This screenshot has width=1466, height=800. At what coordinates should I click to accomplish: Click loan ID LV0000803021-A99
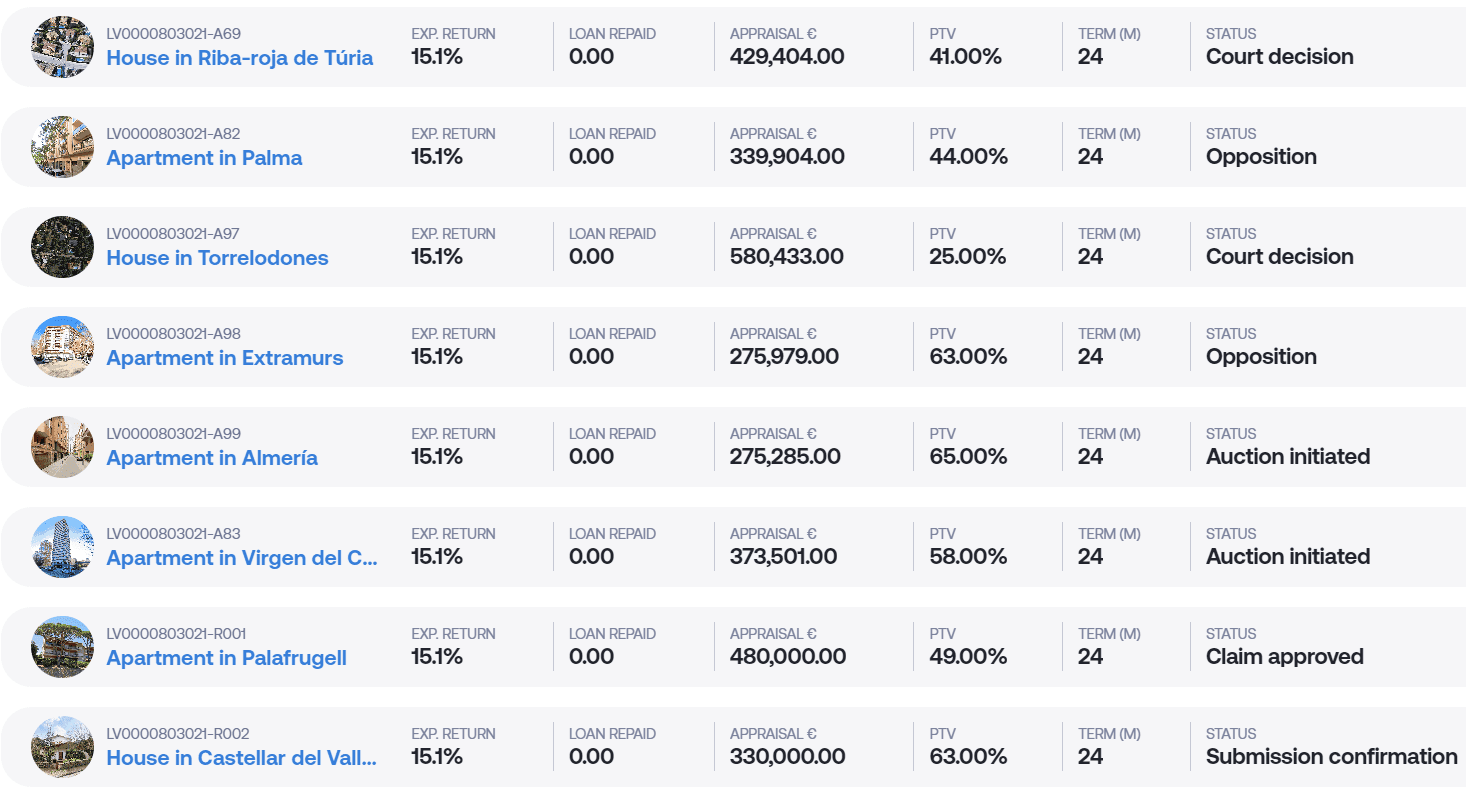click(x=174, y=434)
